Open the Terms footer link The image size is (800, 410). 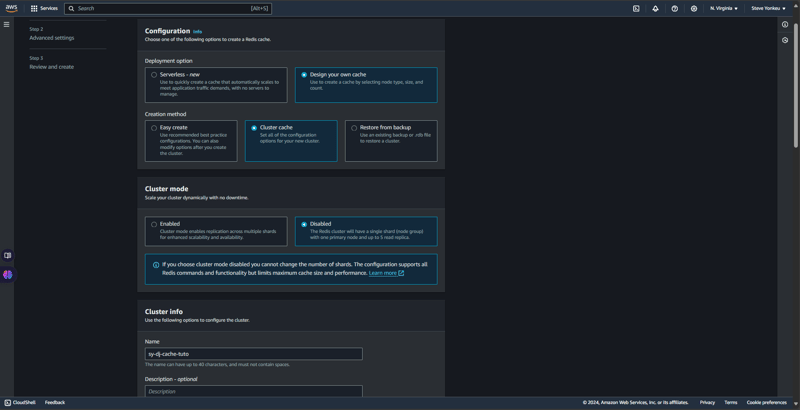(x=731, y=402)
